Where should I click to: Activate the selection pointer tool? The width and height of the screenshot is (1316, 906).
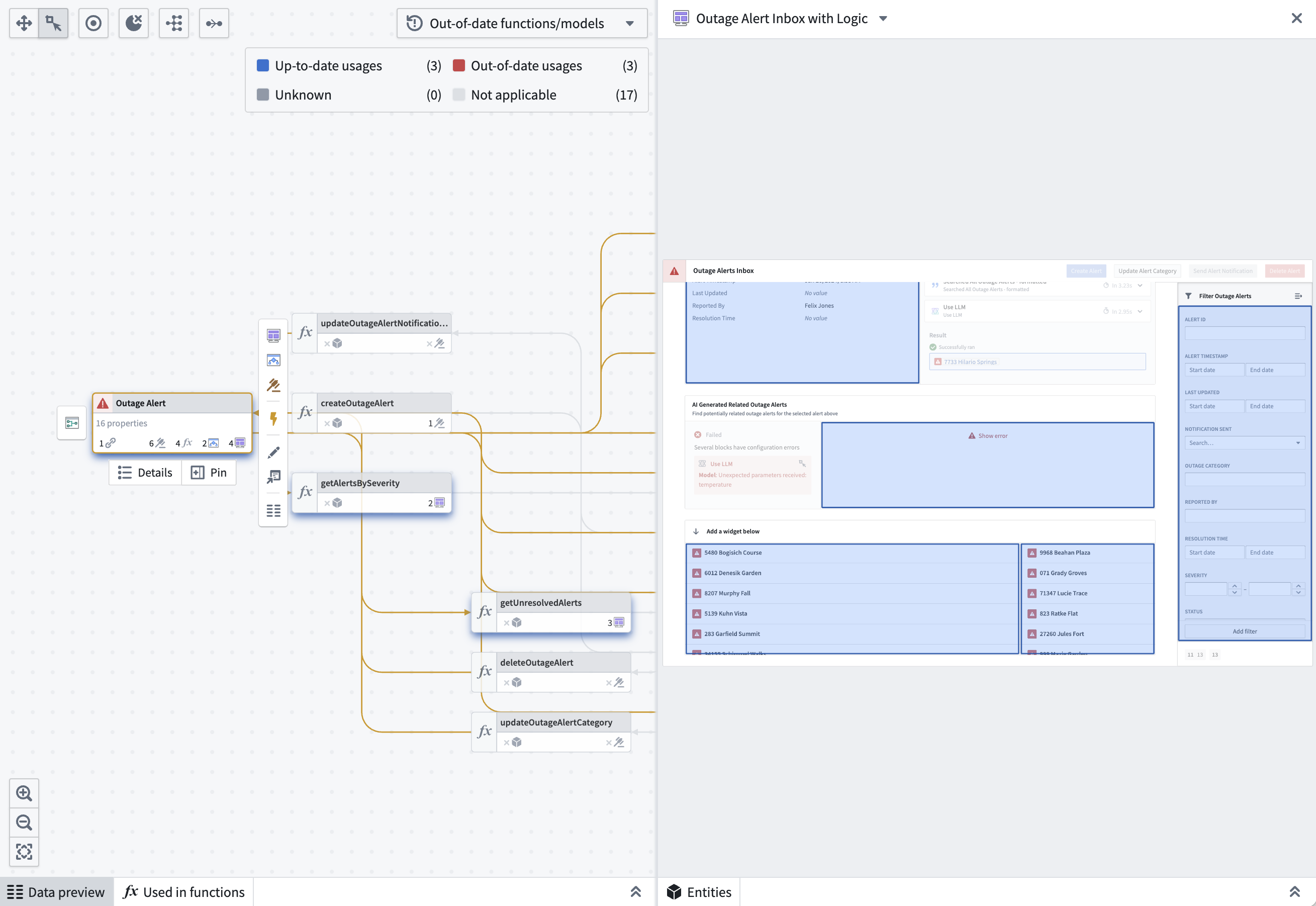pos(53,23)
